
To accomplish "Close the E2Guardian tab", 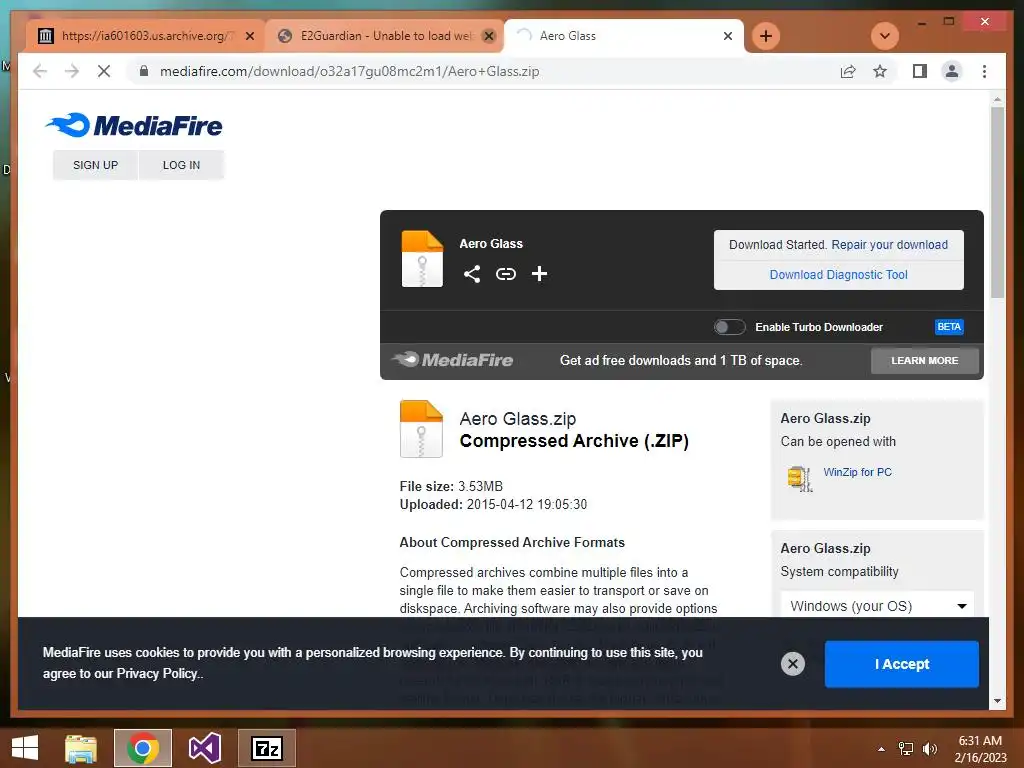I will [x=488, y=36].
